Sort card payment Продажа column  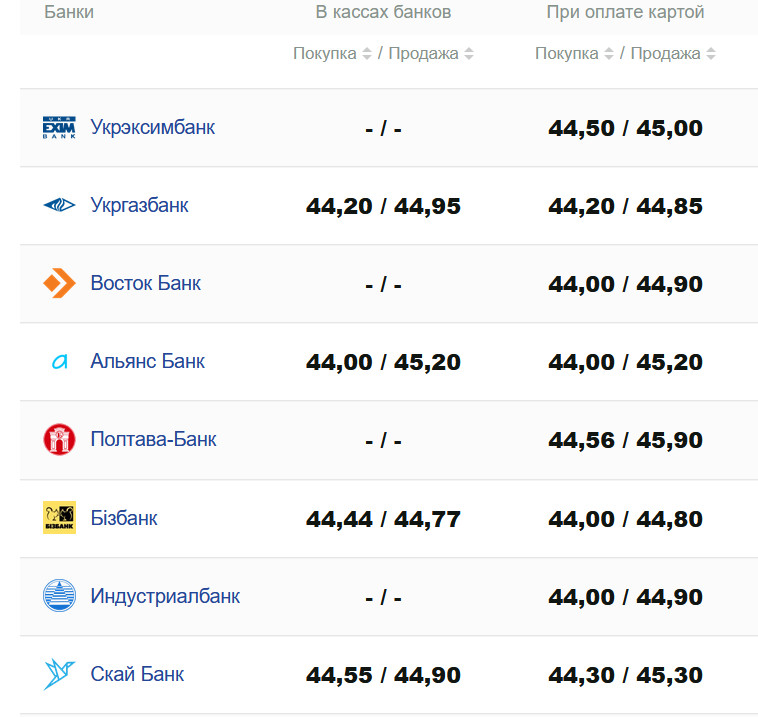click(711, 54)
